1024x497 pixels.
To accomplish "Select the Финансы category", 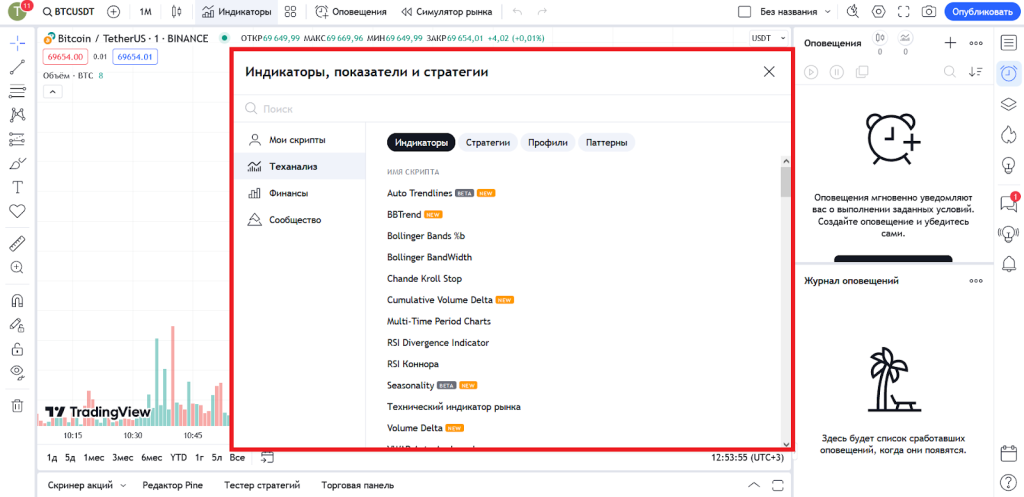I will 300,193.
